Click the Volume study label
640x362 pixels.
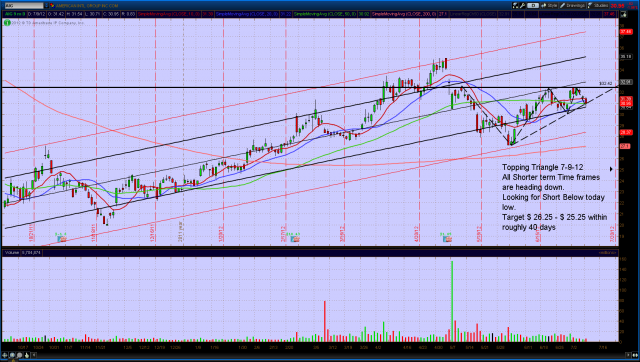click(x=12, y=253)
